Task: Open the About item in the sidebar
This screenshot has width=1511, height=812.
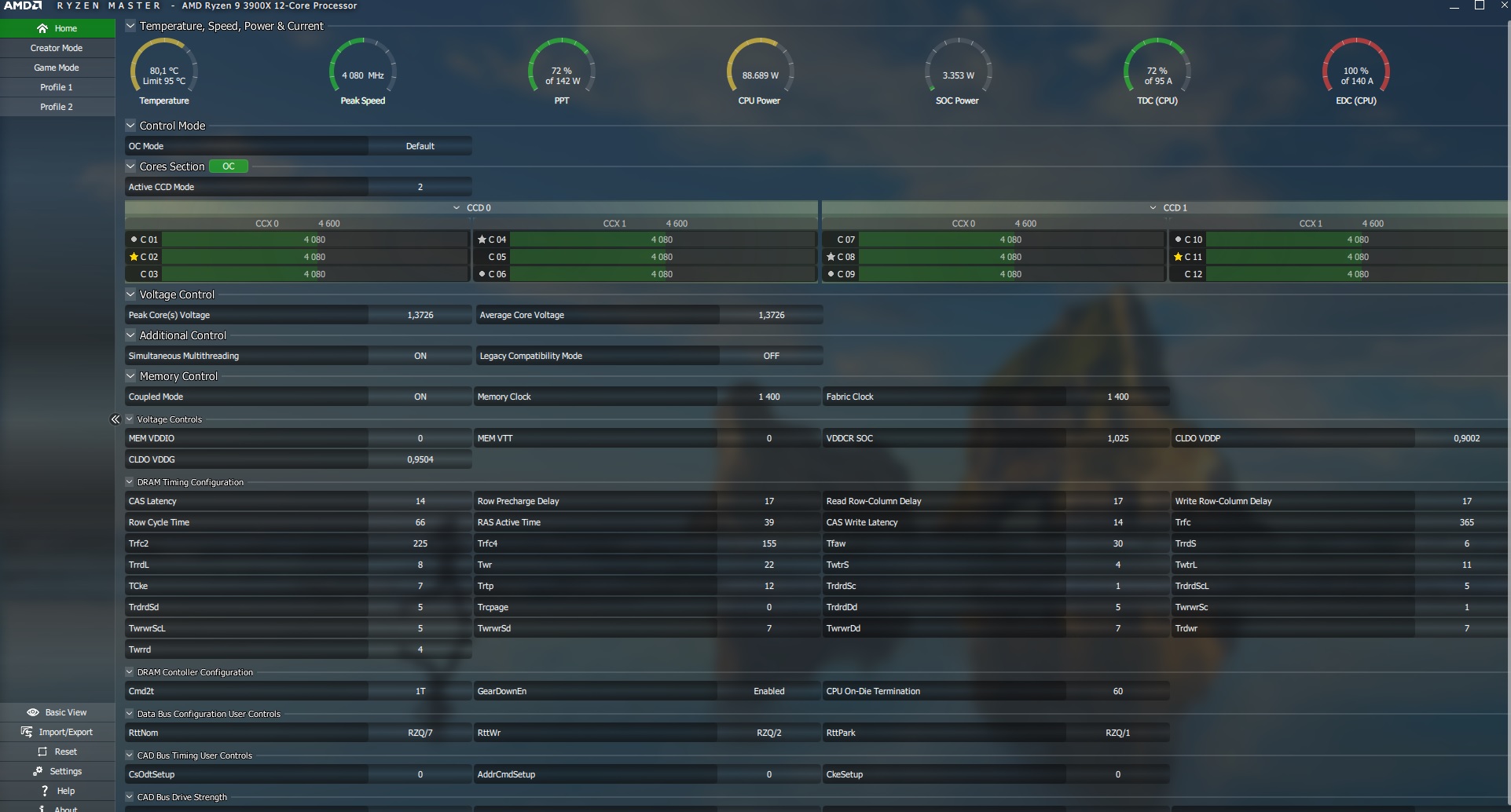Action: click(57, 807)
